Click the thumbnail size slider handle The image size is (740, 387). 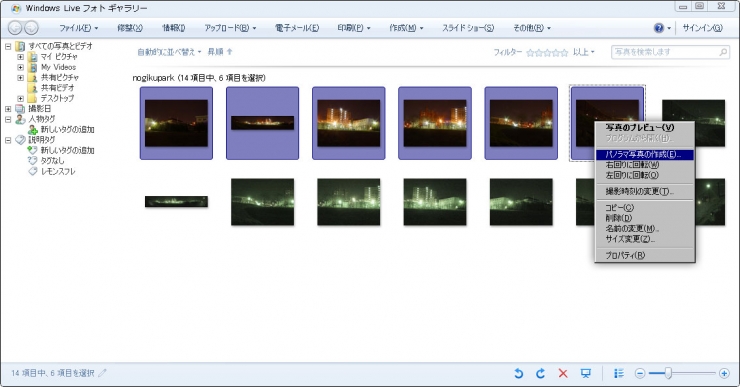(668, 373)
